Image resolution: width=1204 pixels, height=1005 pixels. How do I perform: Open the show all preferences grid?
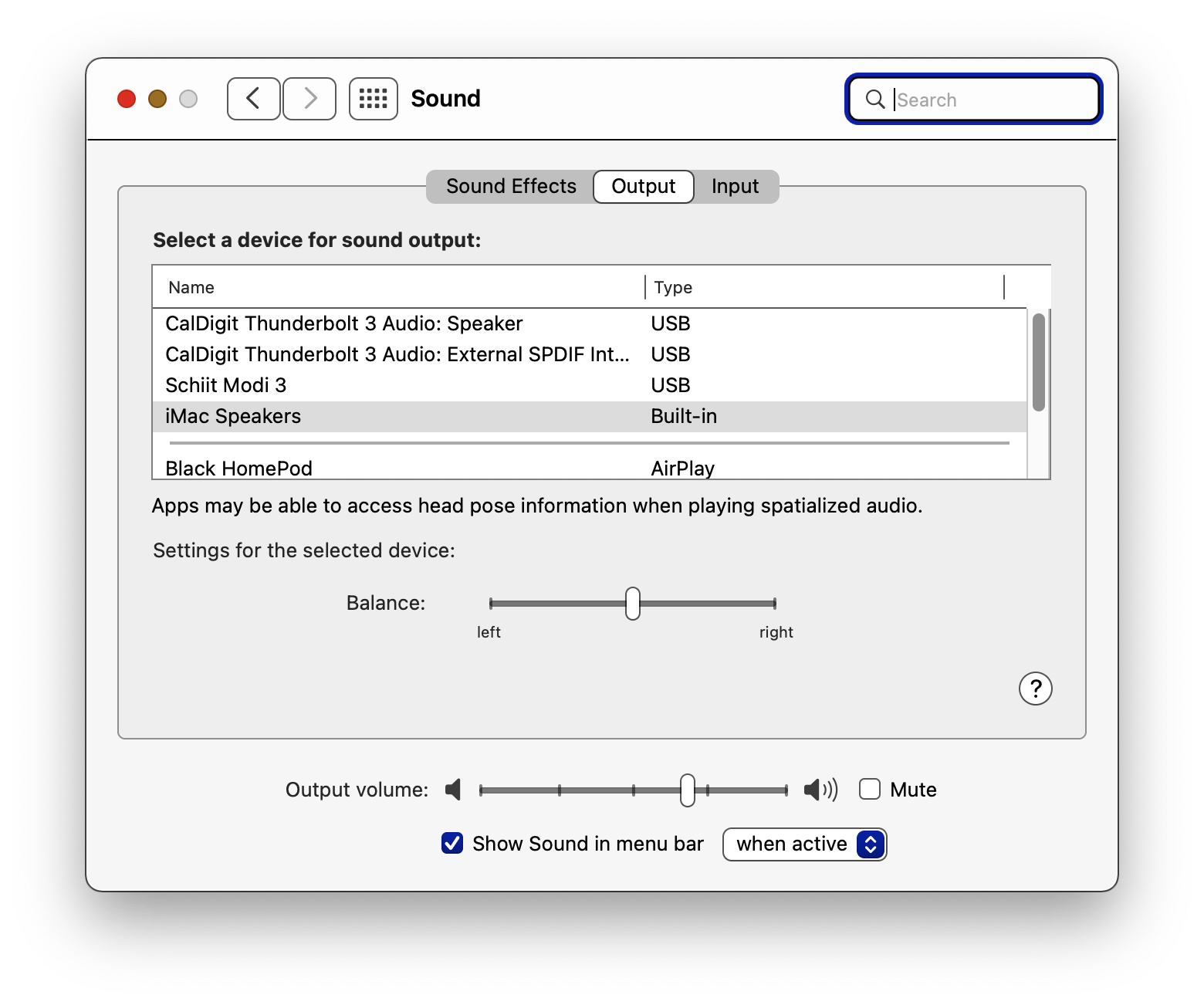374,99
